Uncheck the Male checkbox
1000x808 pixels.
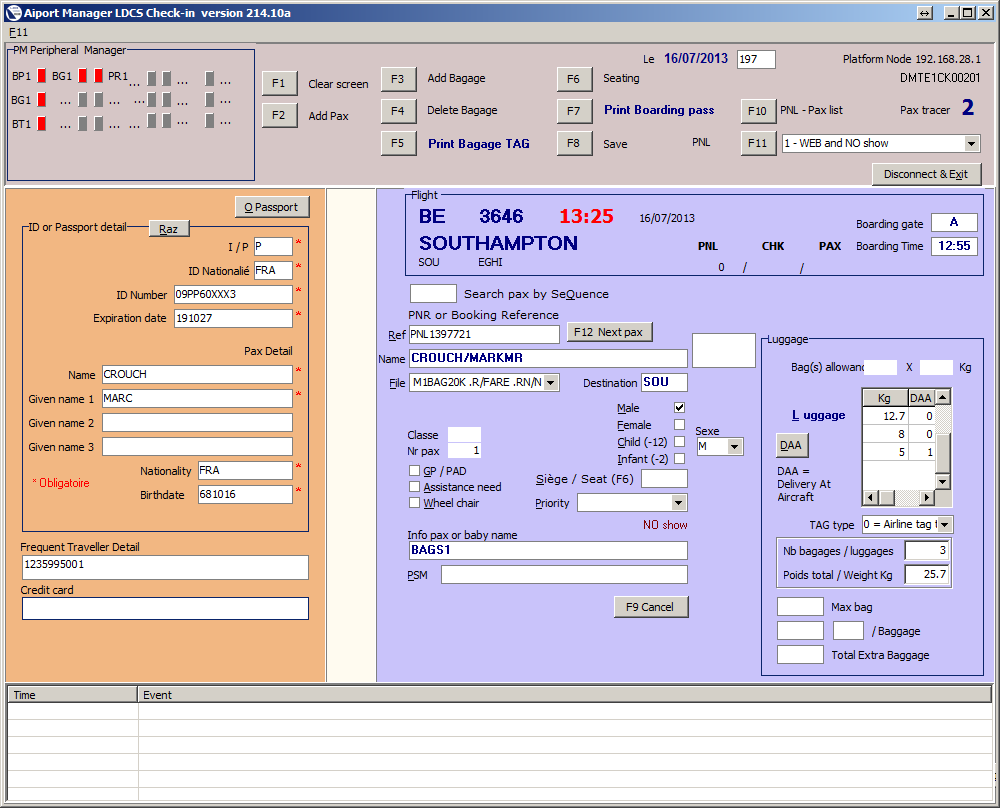(679, 408)
